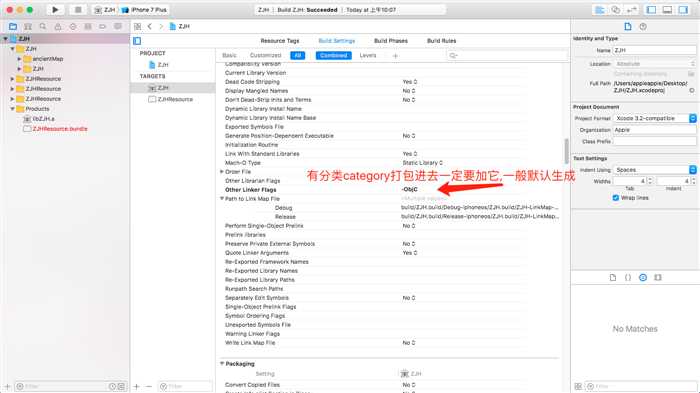Viewport: 700px width, 393px height.
Task: Show the File inspector
Action: point(628,27)
